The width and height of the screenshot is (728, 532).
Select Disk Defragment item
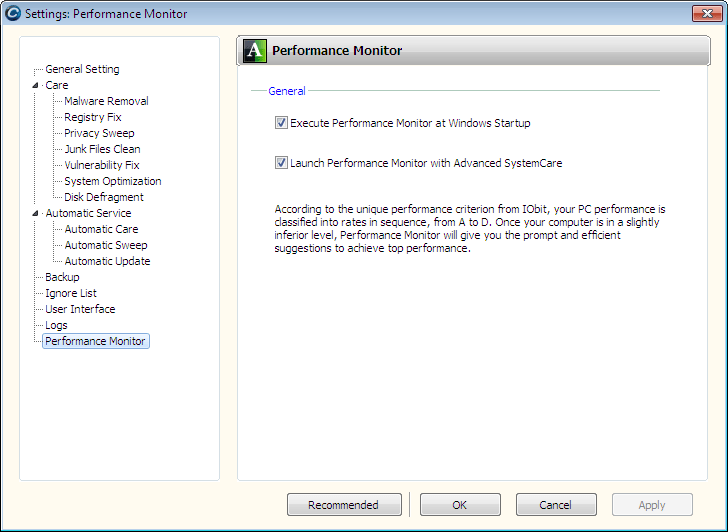[x=104, y=197]
